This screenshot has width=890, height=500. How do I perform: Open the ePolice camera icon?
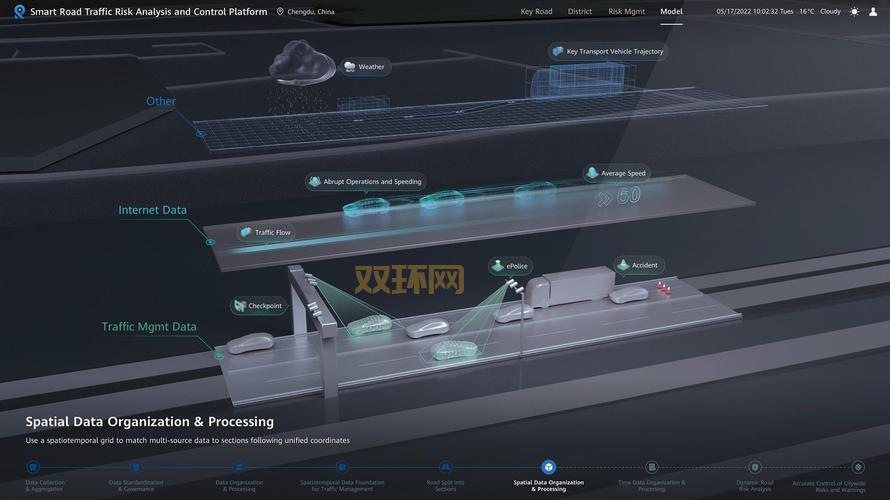point(497,266)
